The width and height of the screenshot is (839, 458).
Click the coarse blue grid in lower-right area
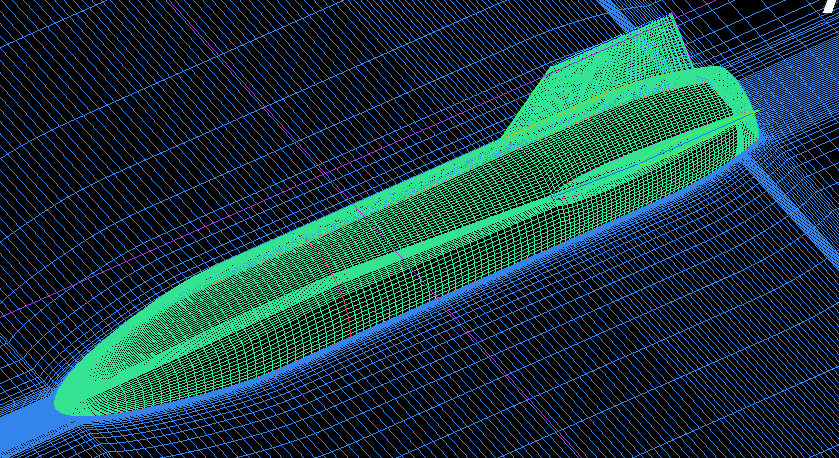[x=680, y=380]
